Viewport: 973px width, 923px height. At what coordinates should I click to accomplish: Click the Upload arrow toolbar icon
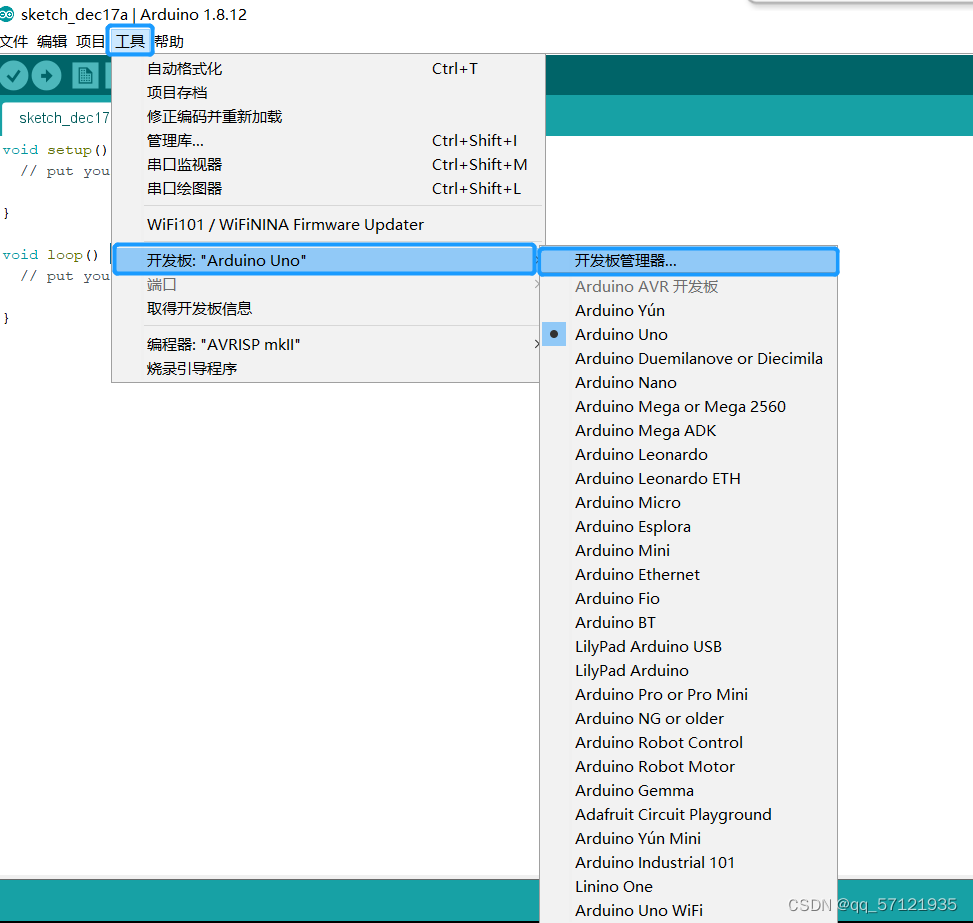47,76
